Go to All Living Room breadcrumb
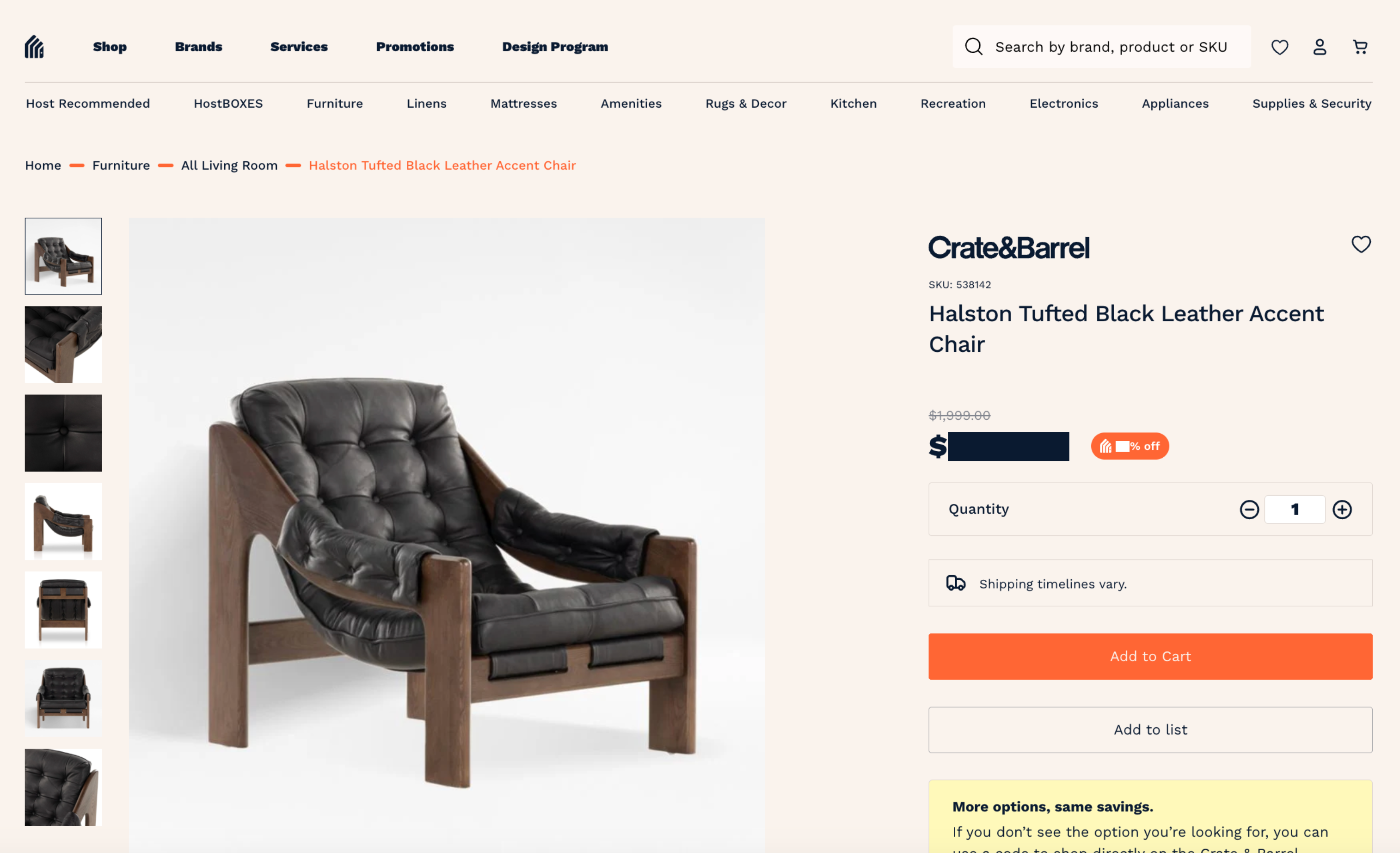 tap(229, 166)
